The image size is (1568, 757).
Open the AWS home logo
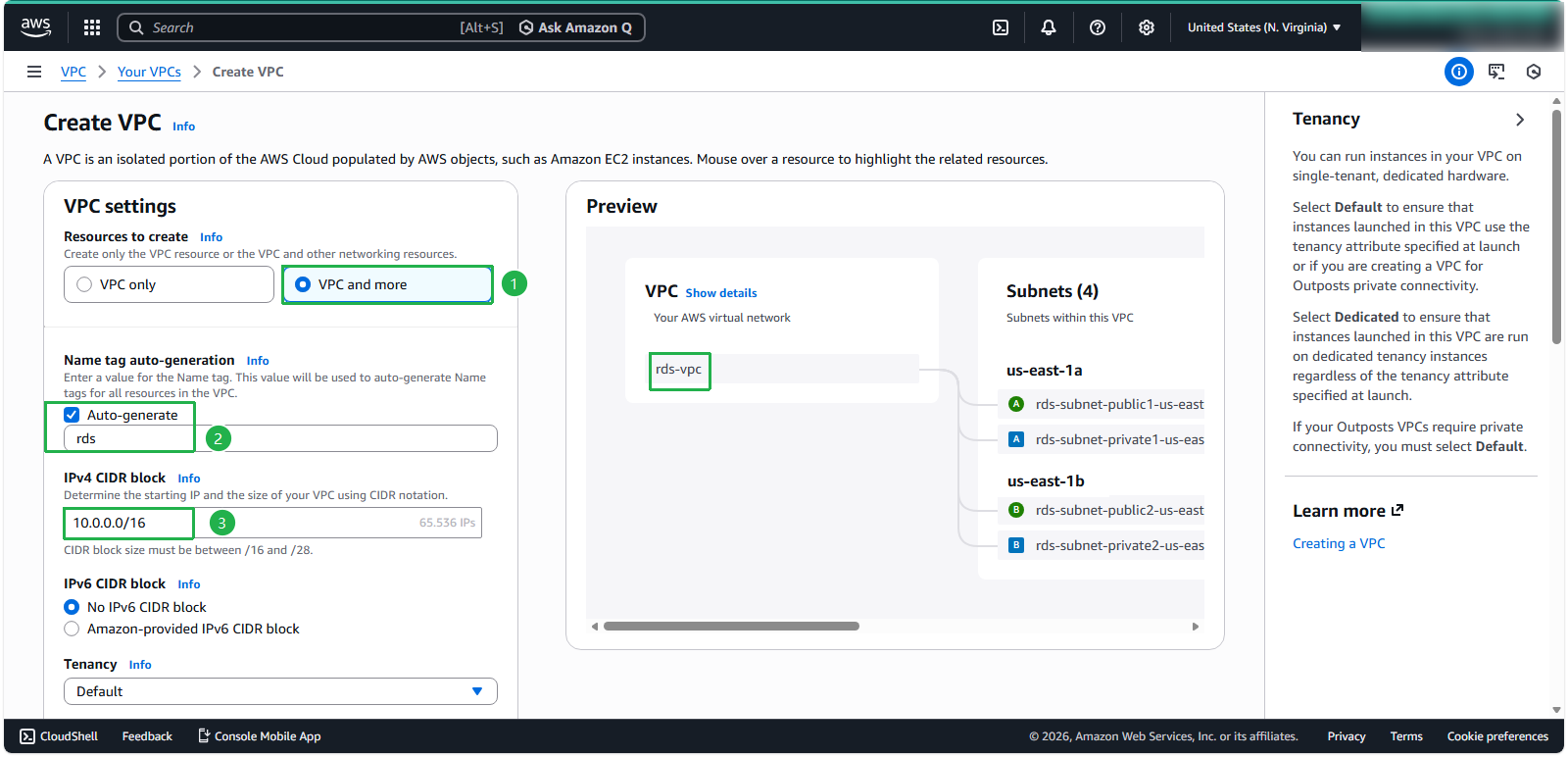35,27
